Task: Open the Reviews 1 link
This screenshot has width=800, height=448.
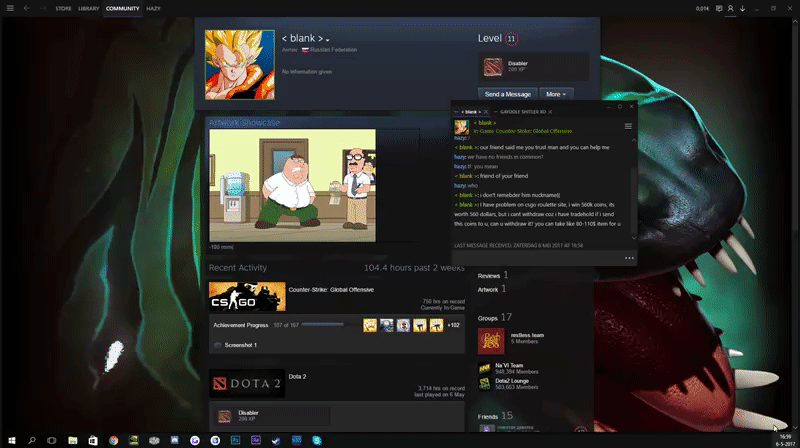Action: pyautogui.click(x=493, y=275)
